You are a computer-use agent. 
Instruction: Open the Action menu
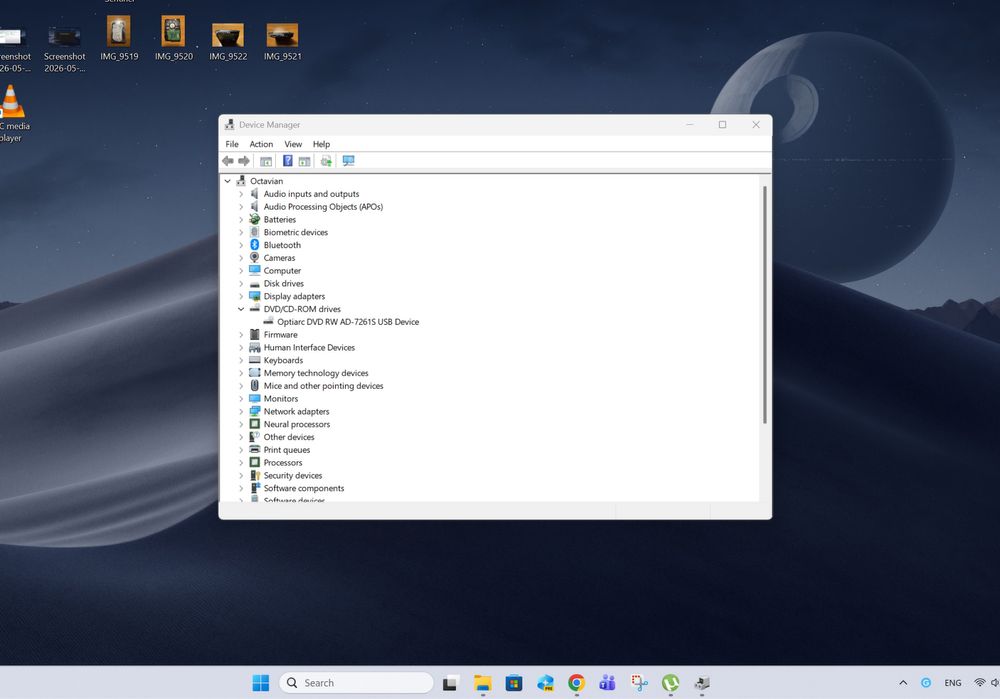(x=261, y=144)
